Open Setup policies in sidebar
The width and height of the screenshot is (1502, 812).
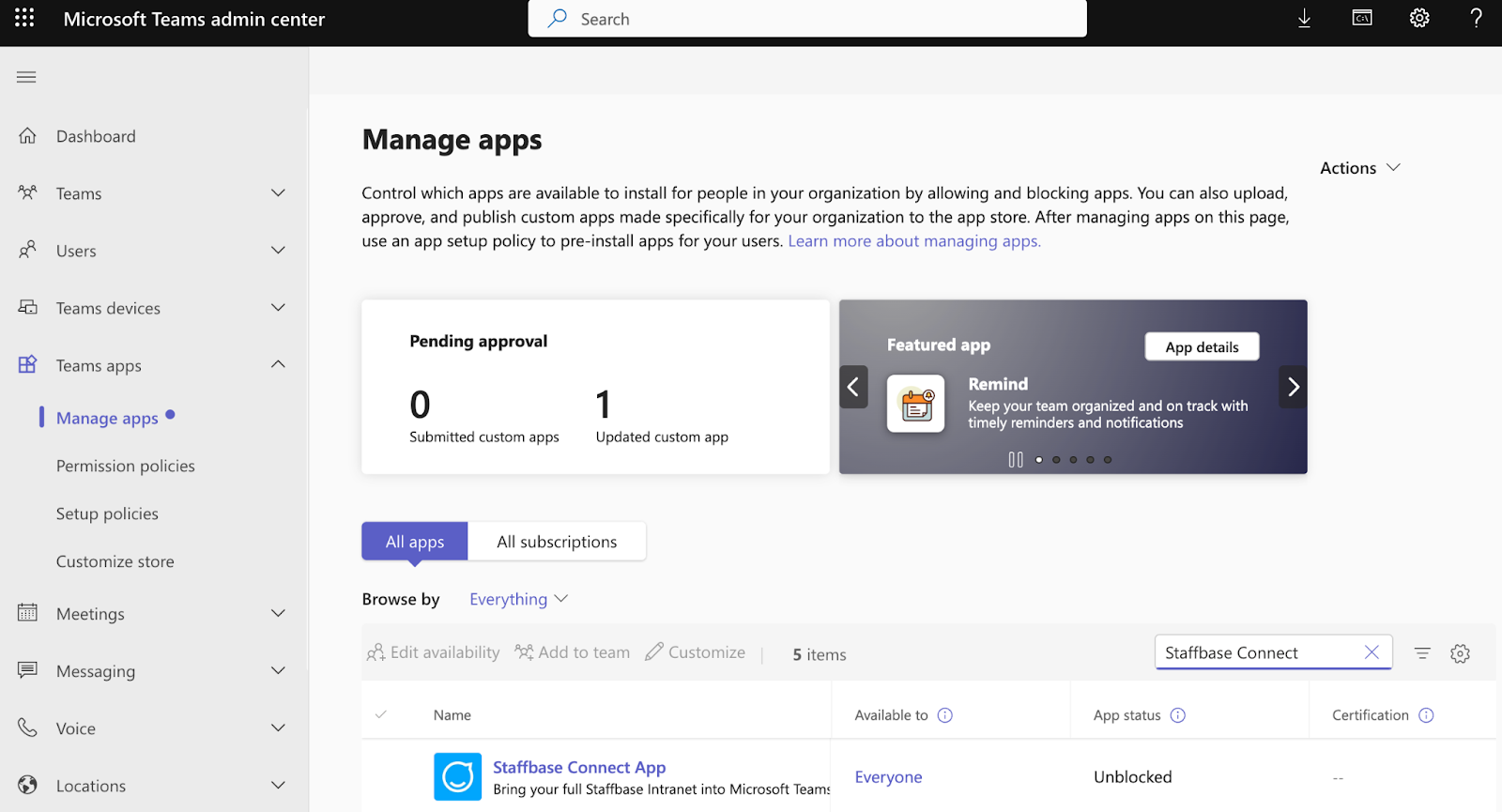coord(107,513)
